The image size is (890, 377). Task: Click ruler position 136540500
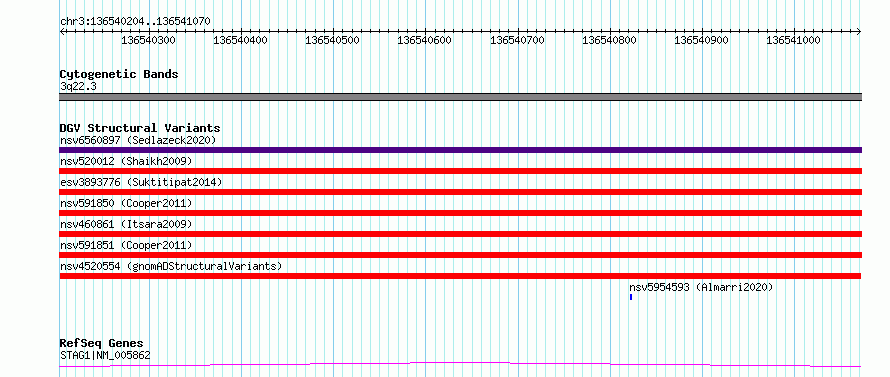(x=333, y=40)
